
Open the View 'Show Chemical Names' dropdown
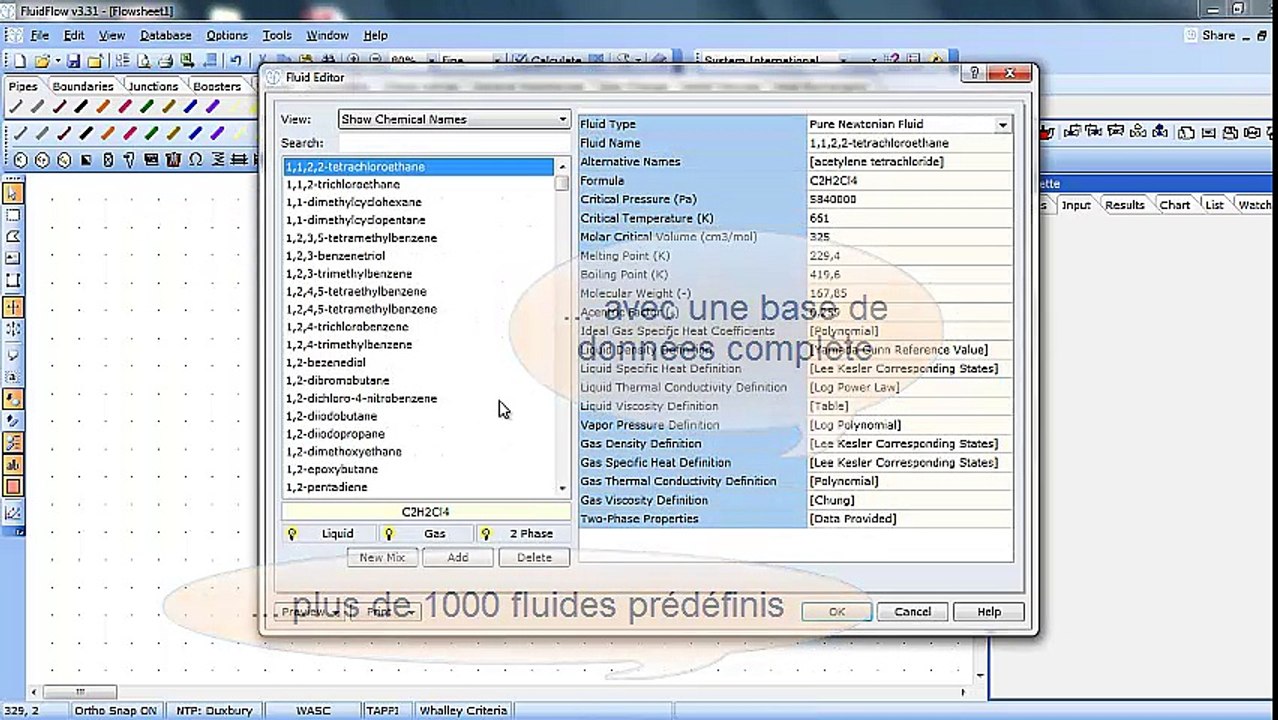pyautogui.click(x=454, y=119)
